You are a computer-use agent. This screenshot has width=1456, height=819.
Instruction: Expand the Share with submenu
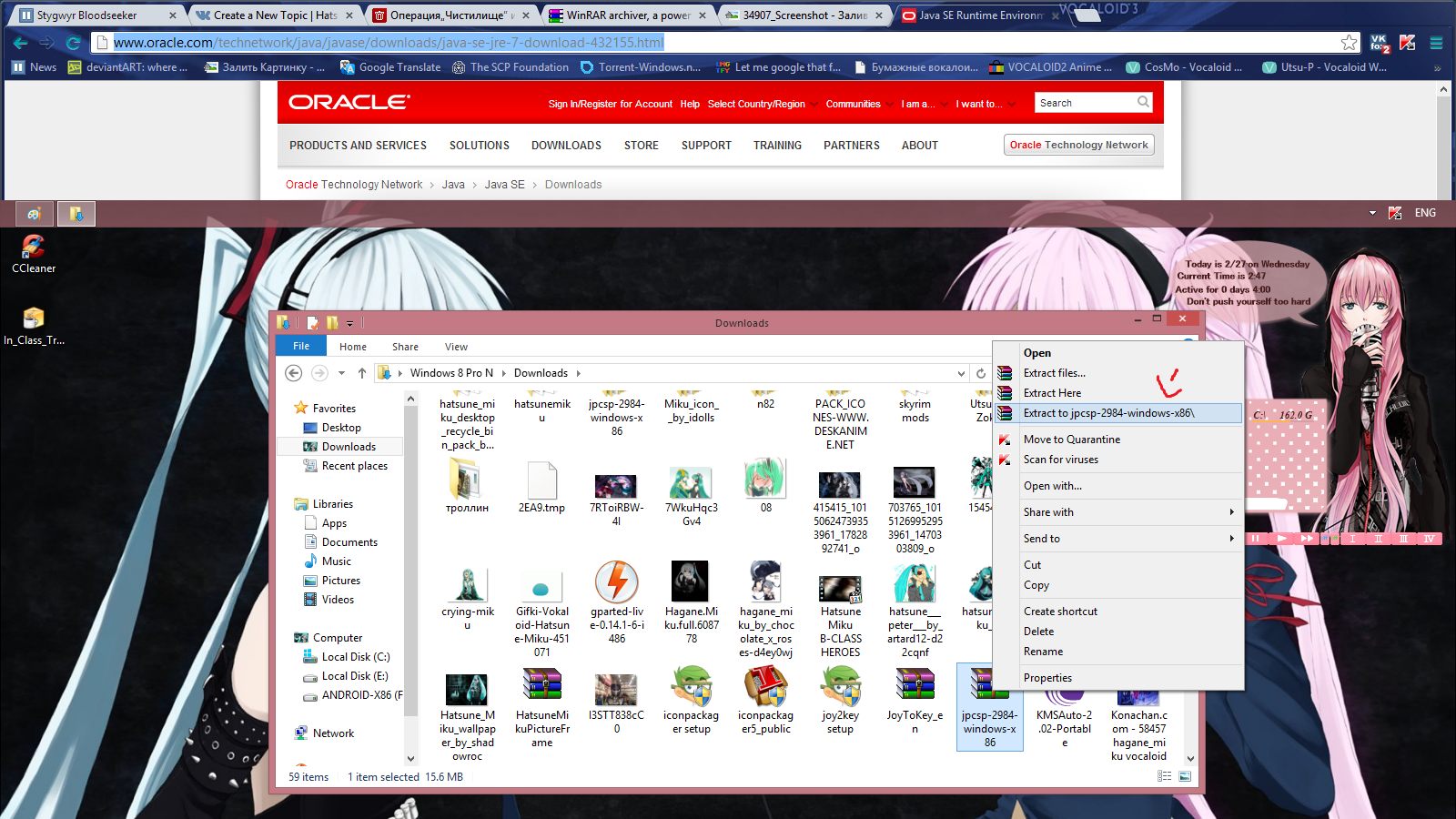pyautogui.click(x=1232, y=512)
